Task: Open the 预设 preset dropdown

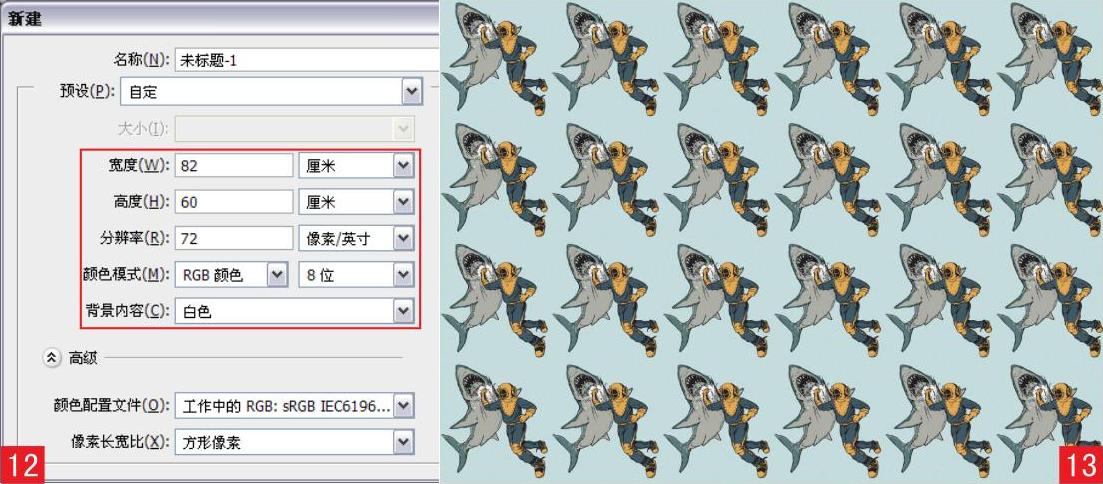Action: pyautogui.click(x=271, y=91)
